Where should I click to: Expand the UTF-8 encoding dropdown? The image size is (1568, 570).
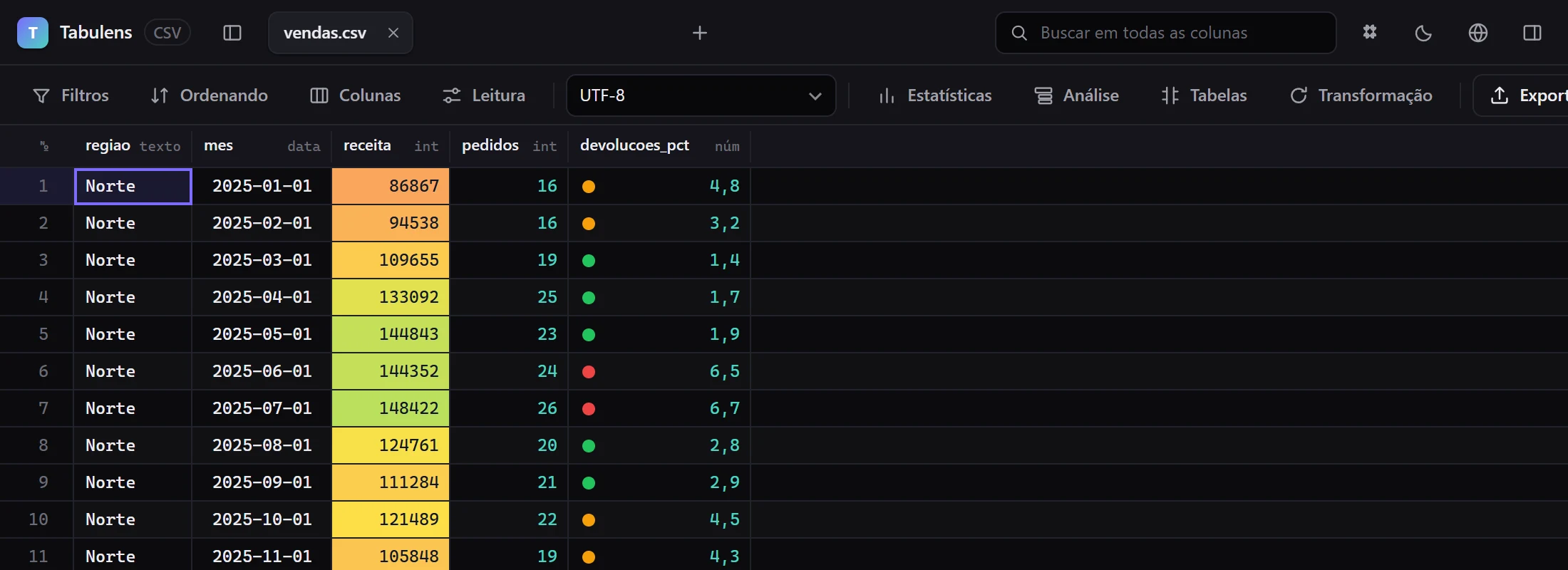click(x=701, y=95)
